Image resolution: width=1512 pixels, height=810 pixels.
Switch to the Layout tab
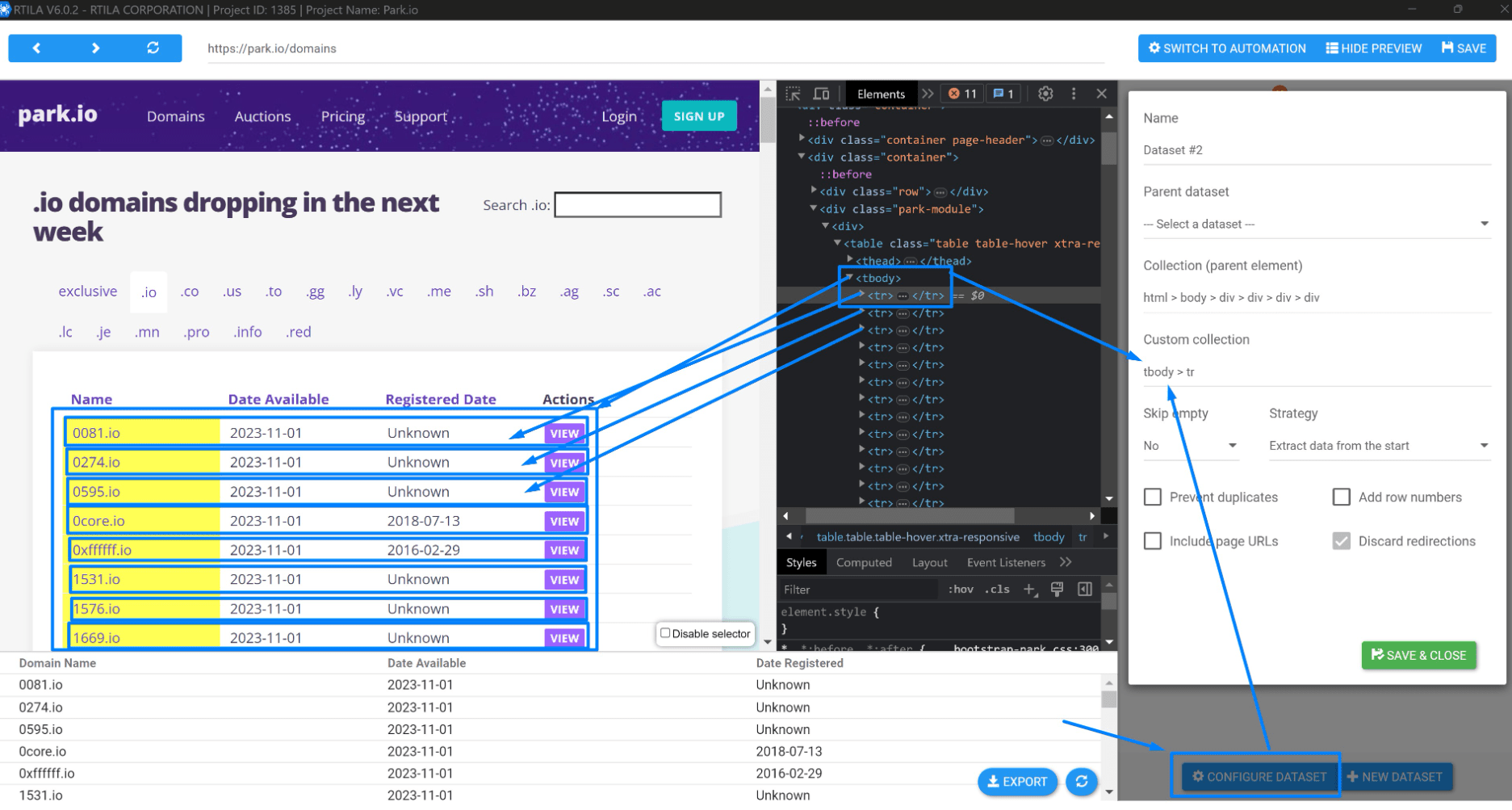point(930,562)
